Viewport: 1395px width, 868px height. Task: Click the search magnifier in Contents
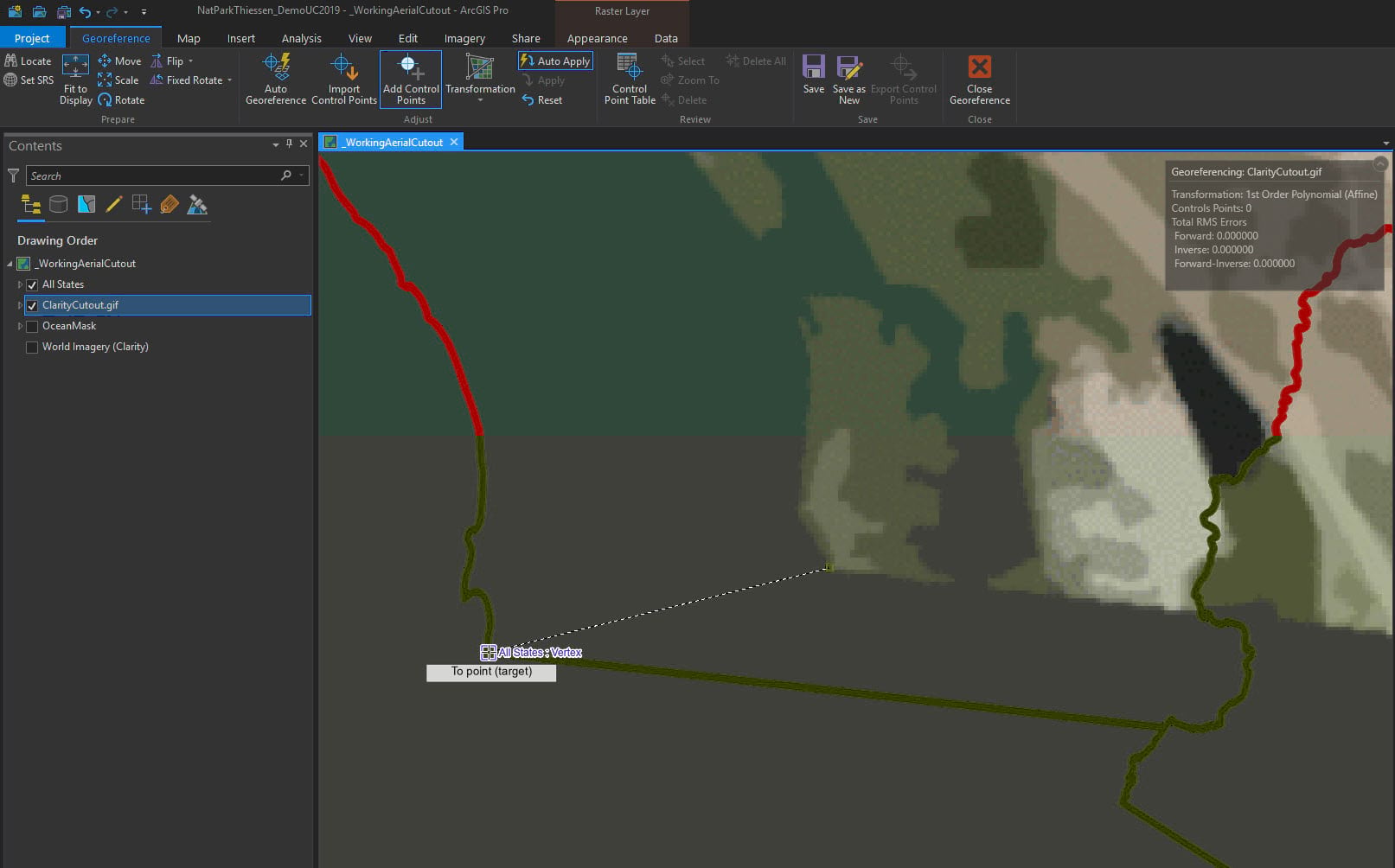tap(286, 176)
